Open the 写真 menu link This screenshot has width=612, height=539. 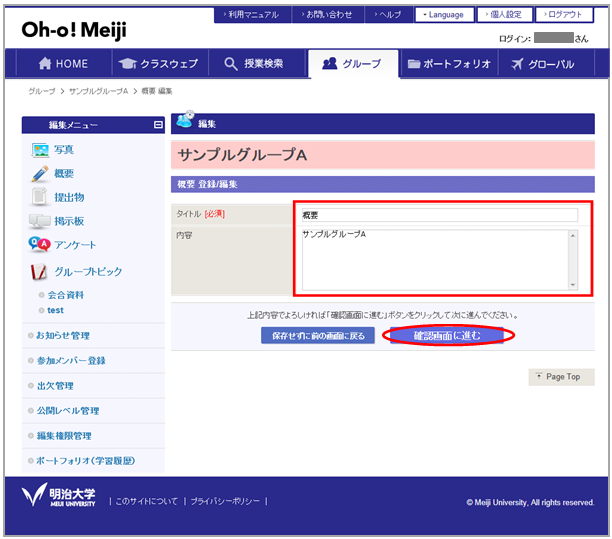click(64, 150)
